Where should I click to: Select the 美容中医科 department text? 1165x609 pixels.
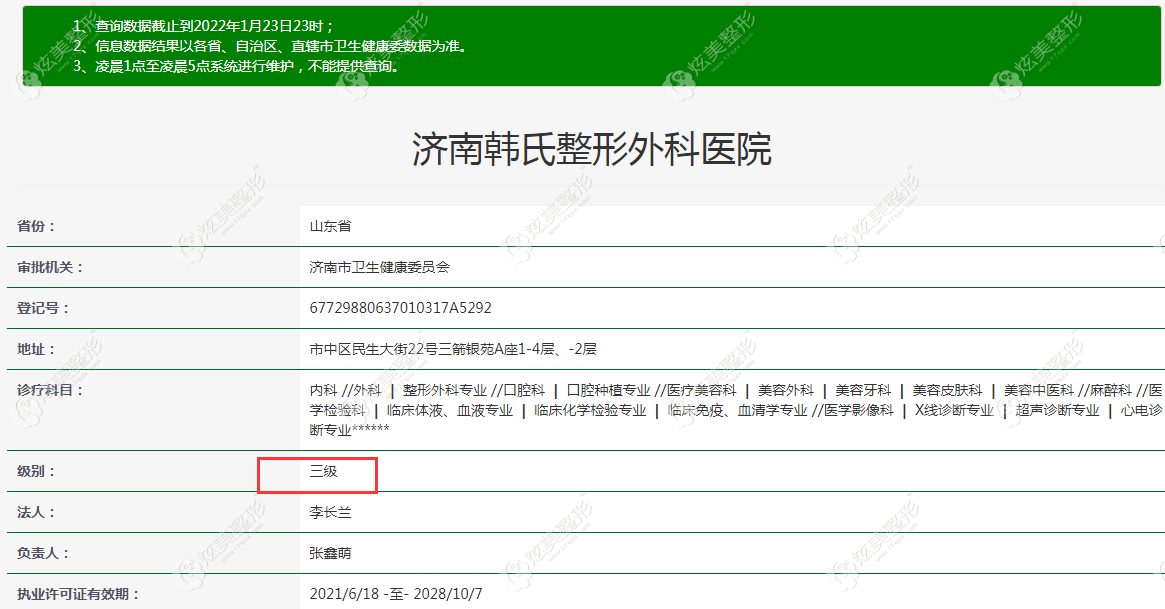click(1039, 390)
